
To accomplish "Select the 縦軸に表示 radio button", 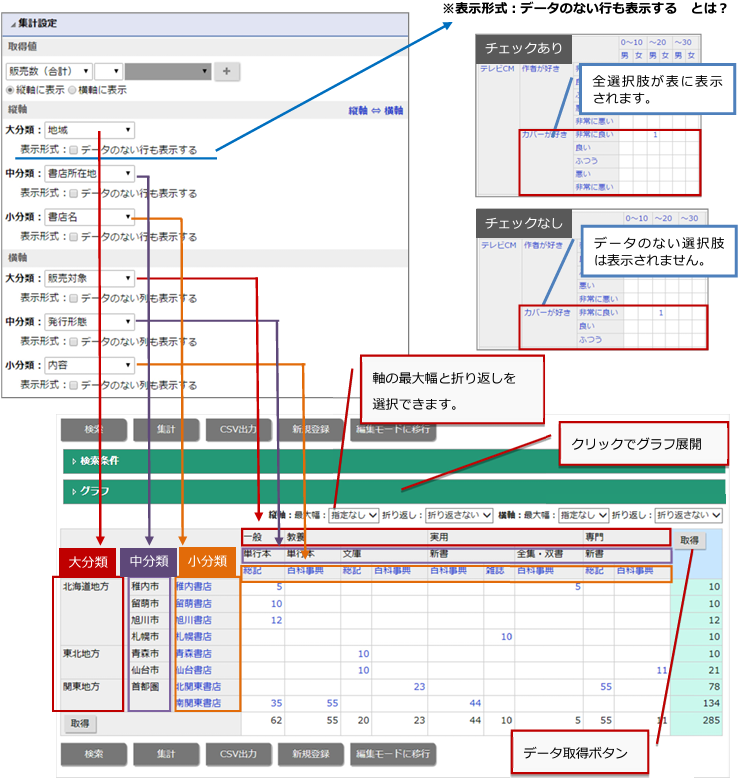I will pos(10,90).
